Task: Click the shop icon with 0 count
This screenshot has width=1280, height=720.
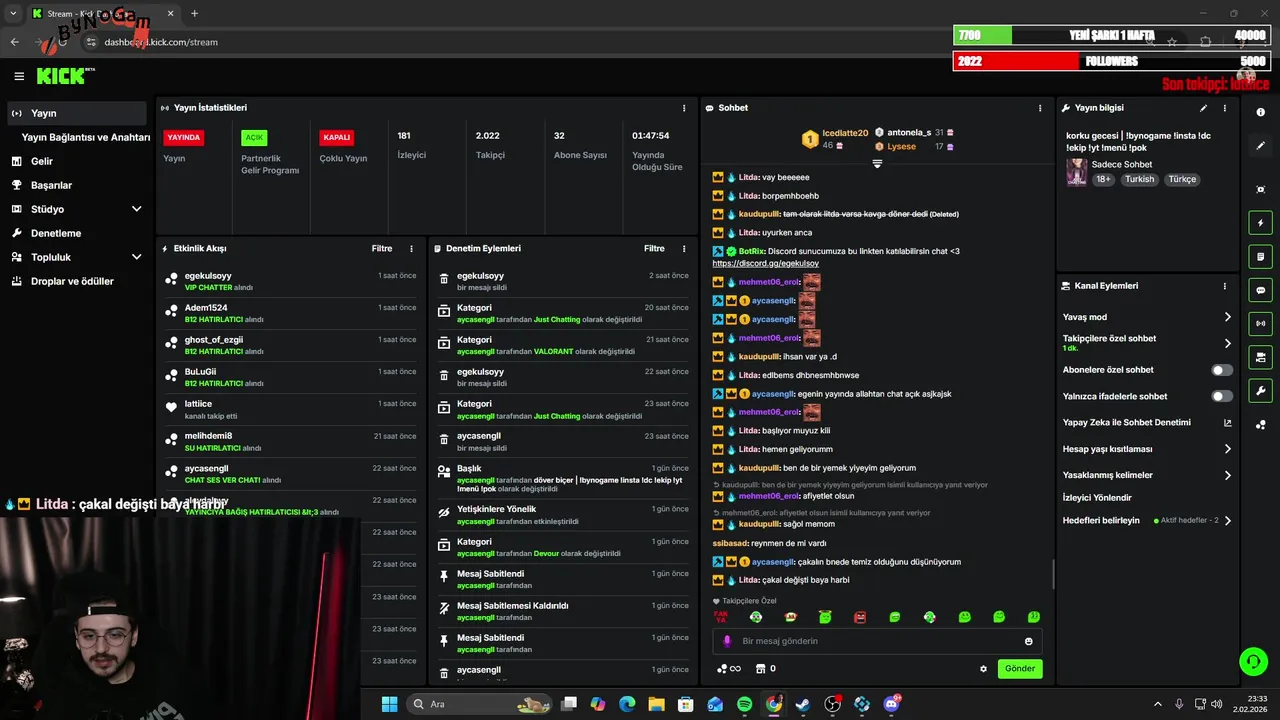Action: 766,669
